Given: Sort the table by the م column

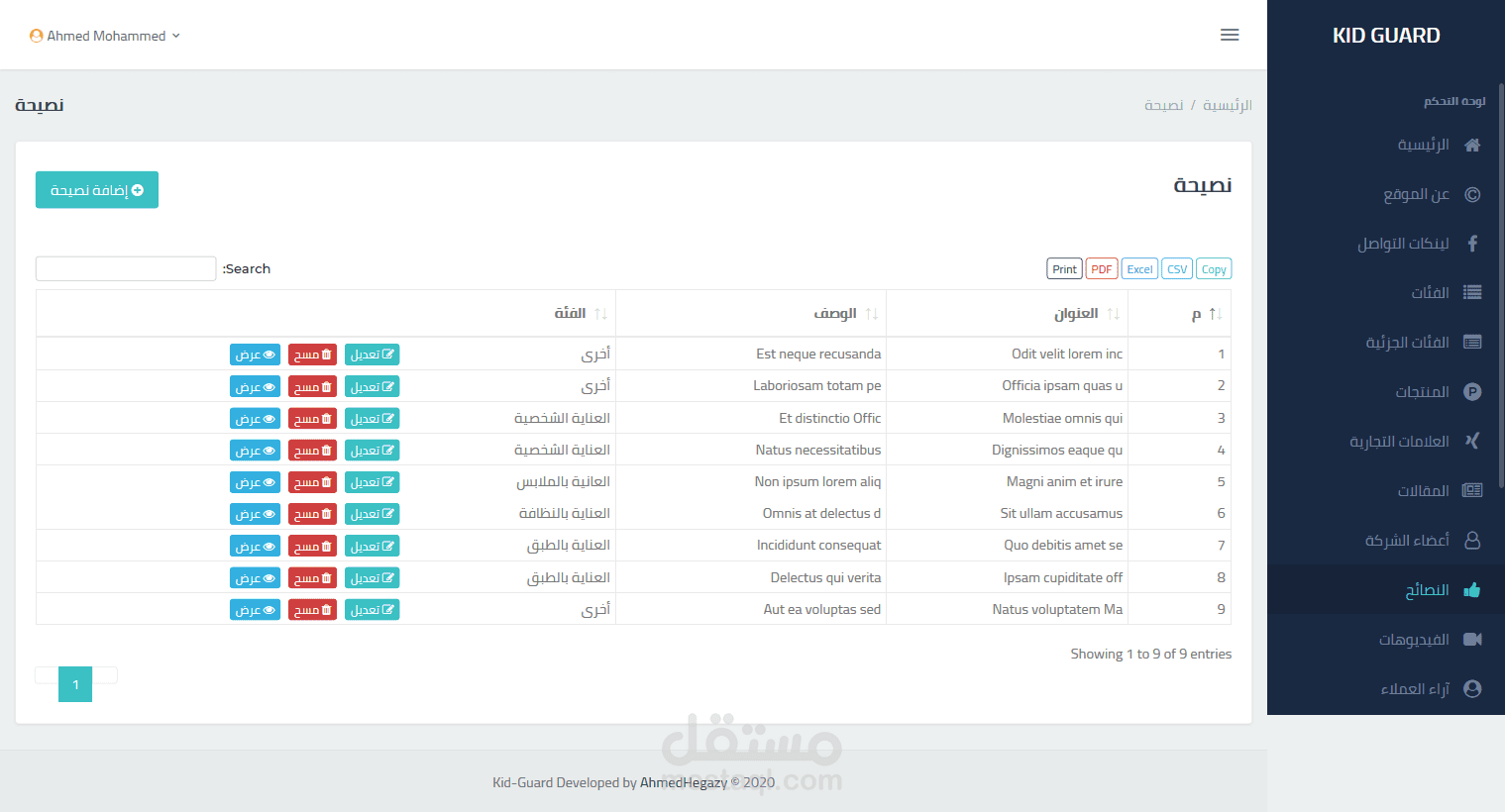Looking at the screenshot, I should pos(1180,314).
